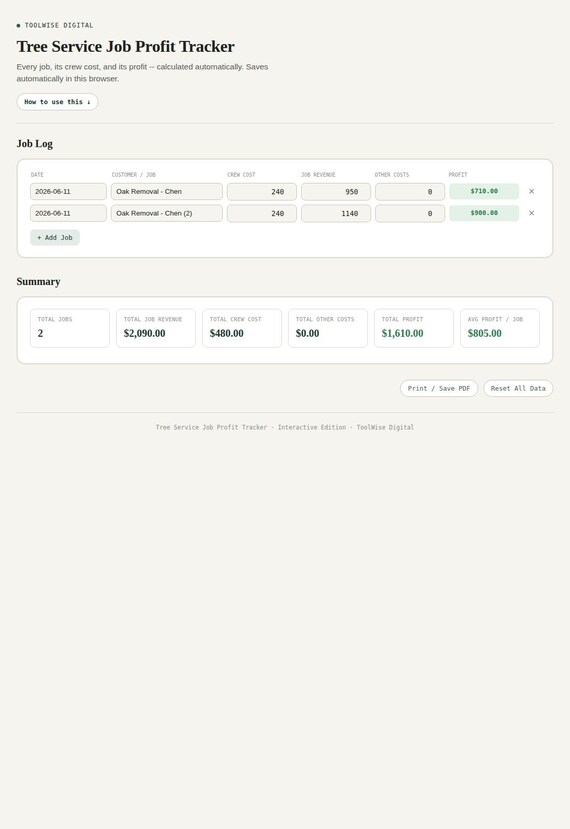
Task: Click the CREW COST column header
Action: tap(241, 174)
